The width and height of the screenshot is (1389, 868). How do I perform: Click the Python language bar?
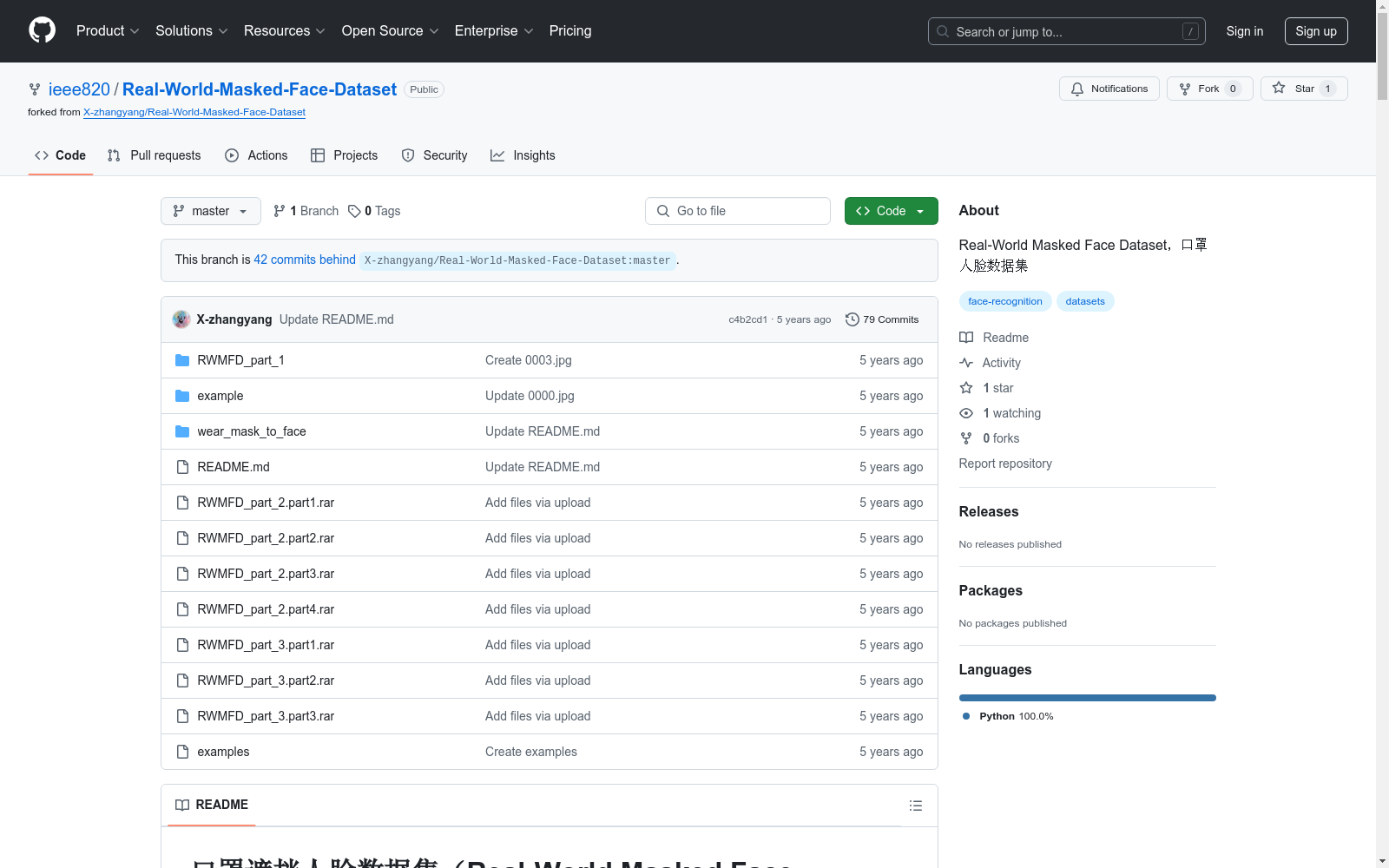pyautogui.click(x=1088, y=698)
